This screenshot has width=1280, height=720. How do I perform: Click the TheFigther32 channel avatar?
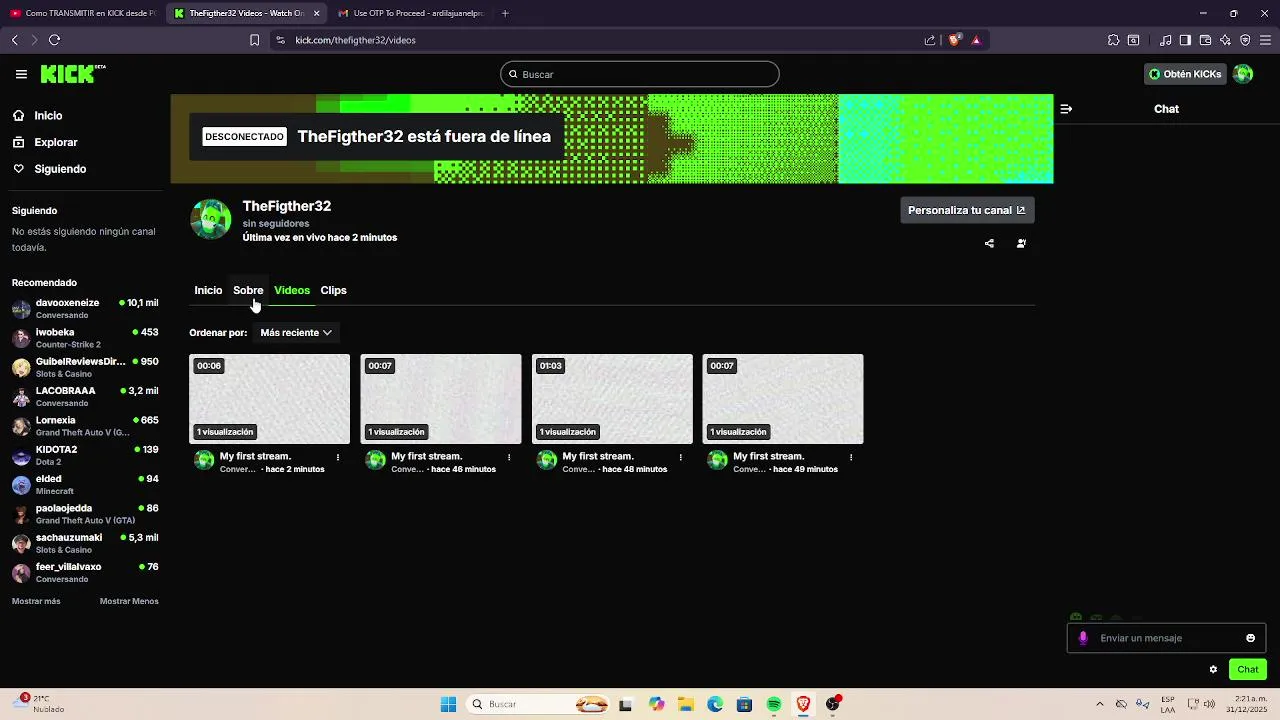(211, 220)
